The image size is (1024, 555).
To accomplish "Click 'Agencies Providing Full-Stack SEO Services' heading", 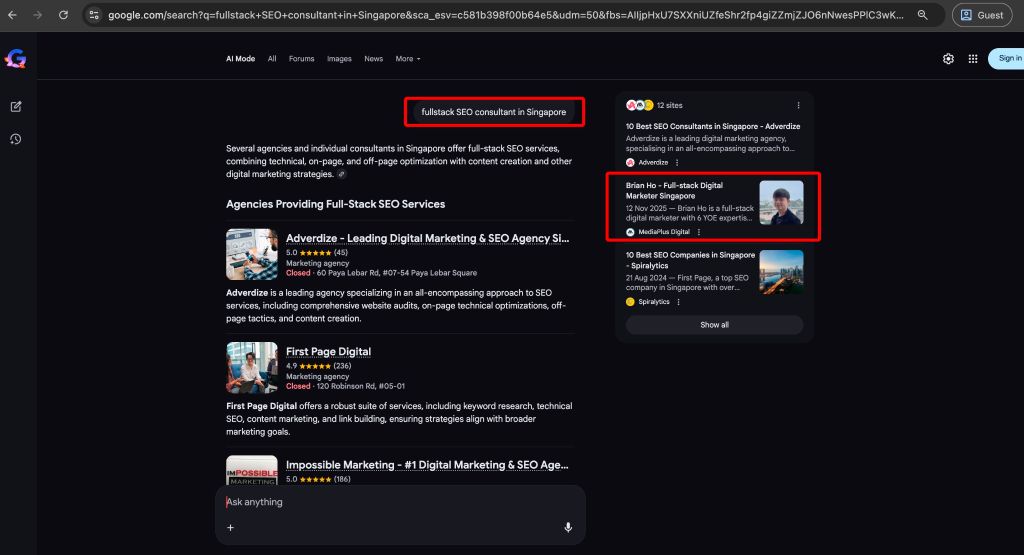I will (x=336, y=204).
